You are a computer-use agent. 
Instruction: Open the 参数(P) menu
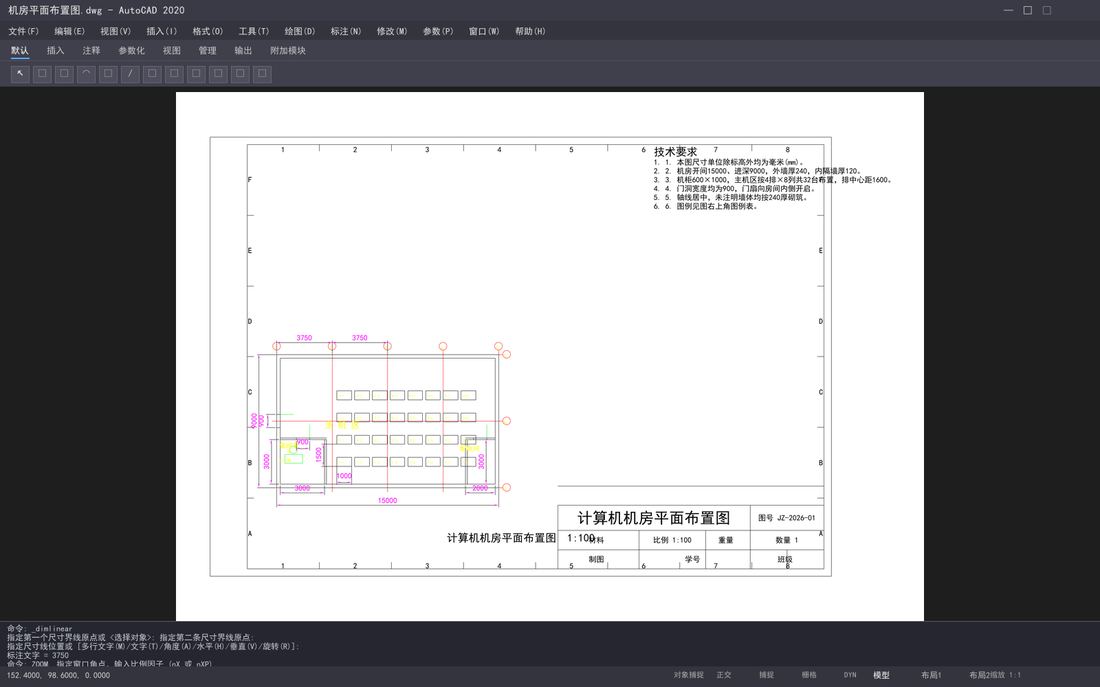pos(438,31)
